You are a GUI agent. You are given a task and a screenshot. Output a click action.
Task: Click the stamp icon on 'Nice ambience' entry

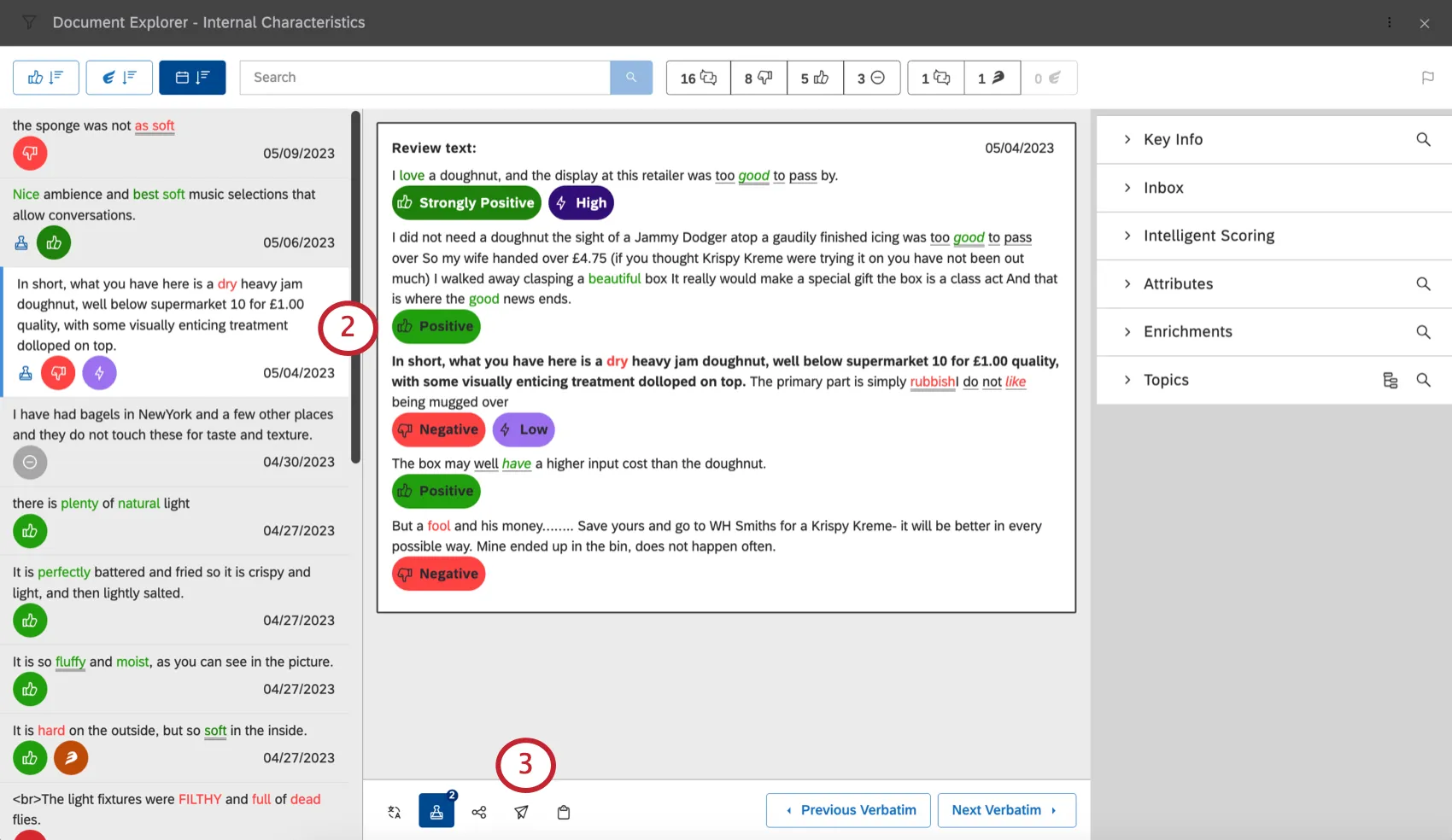[x=21, y=243]
